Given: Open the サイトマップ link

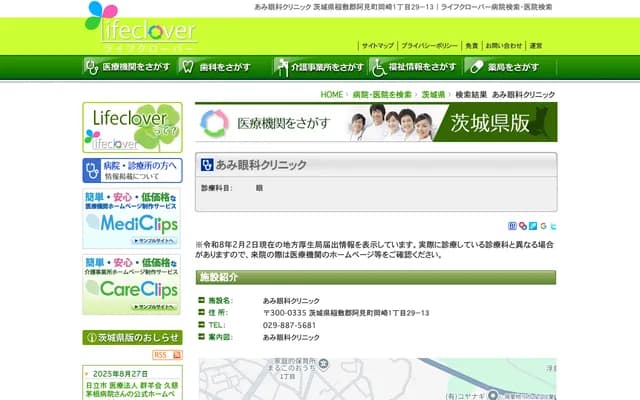Looking at the screenshot, I should tap(377, 45).
